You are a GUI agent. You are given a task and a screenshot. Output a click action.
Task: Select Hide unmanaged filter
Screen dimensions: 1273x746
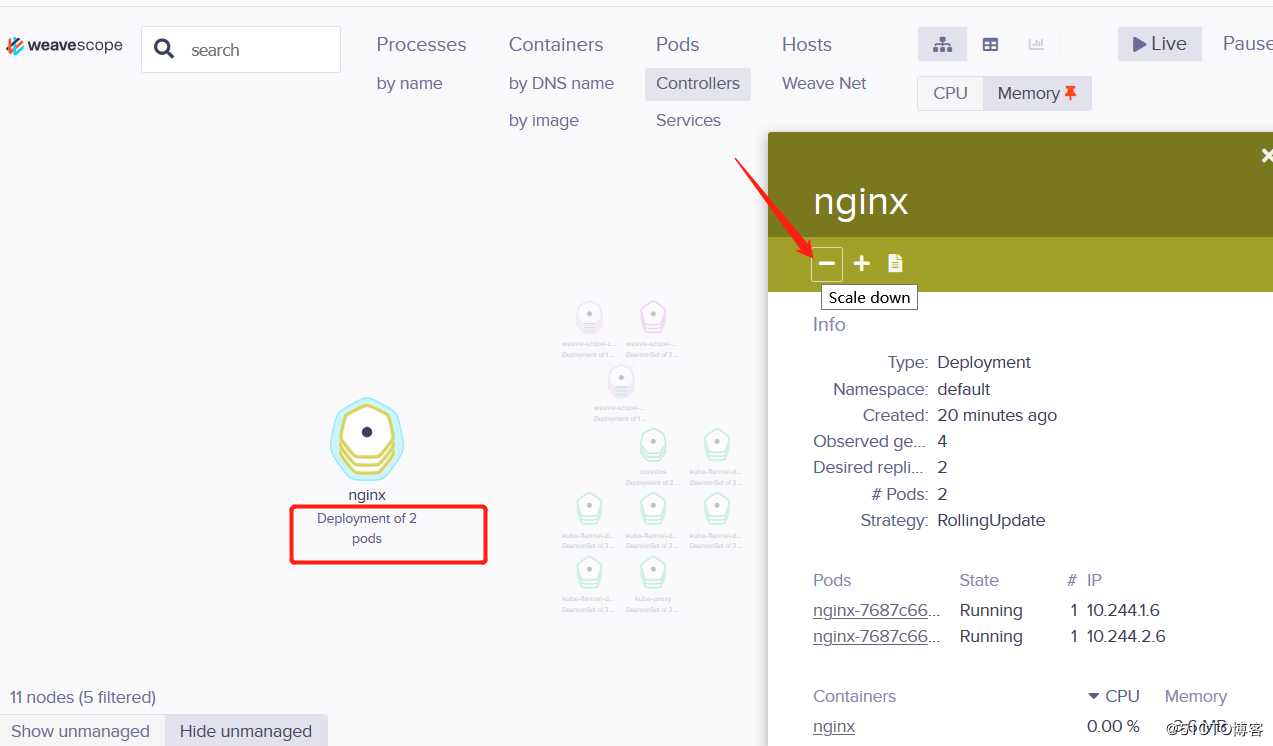(246, 731)
